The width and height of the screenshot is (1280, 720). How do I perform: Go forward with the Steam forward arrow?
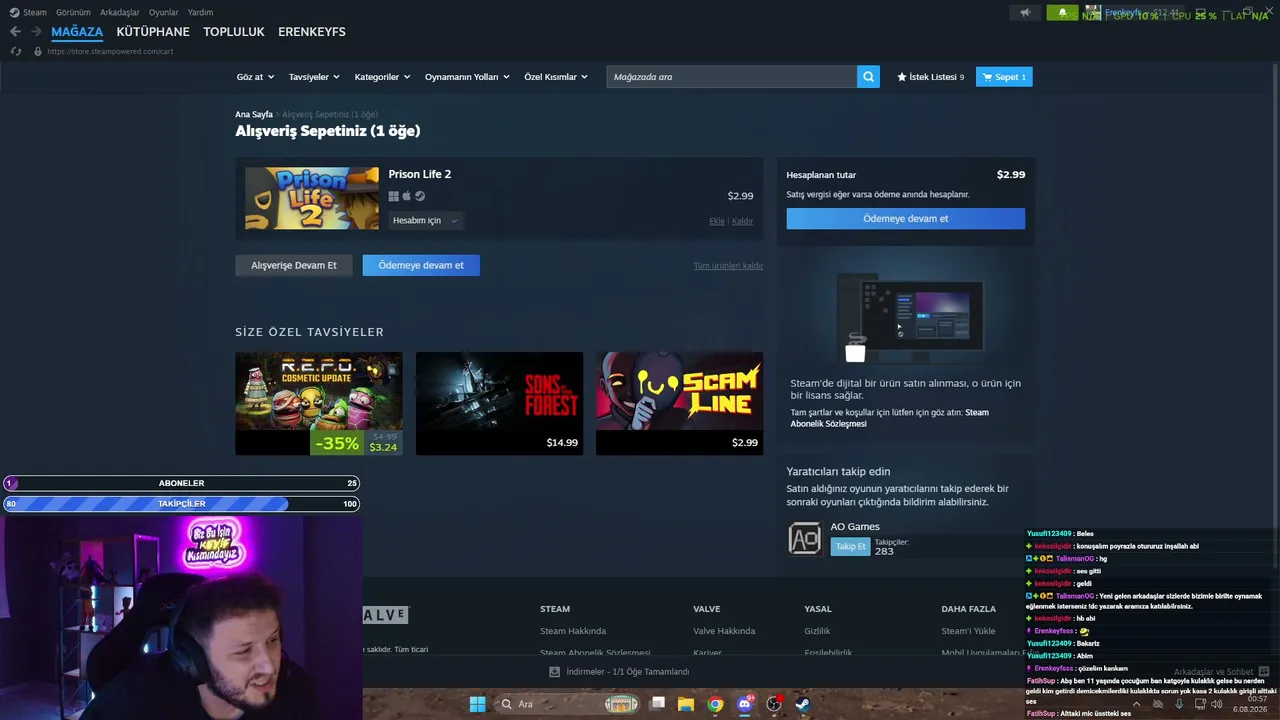(x=36, y=32)
